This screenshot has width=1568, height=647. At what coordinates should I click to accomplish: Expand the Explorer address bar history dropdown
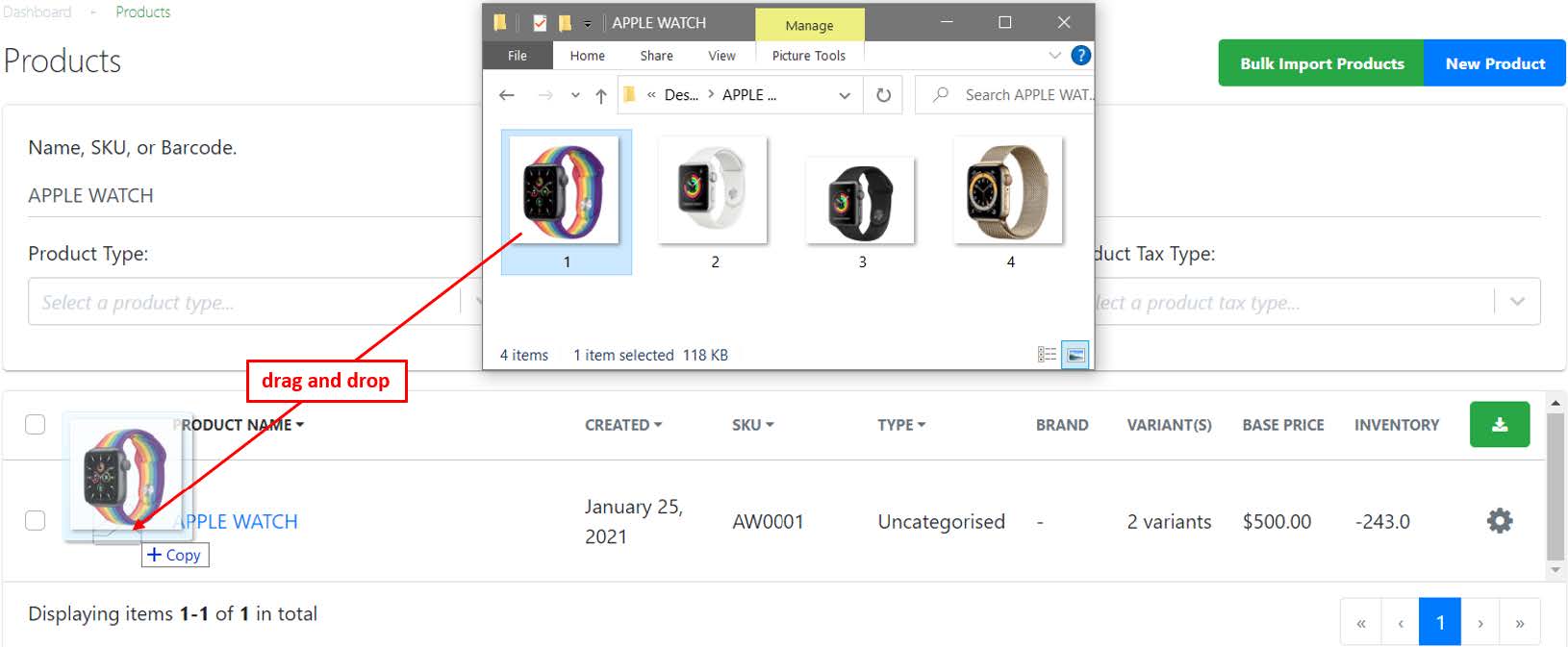(845, 95)
